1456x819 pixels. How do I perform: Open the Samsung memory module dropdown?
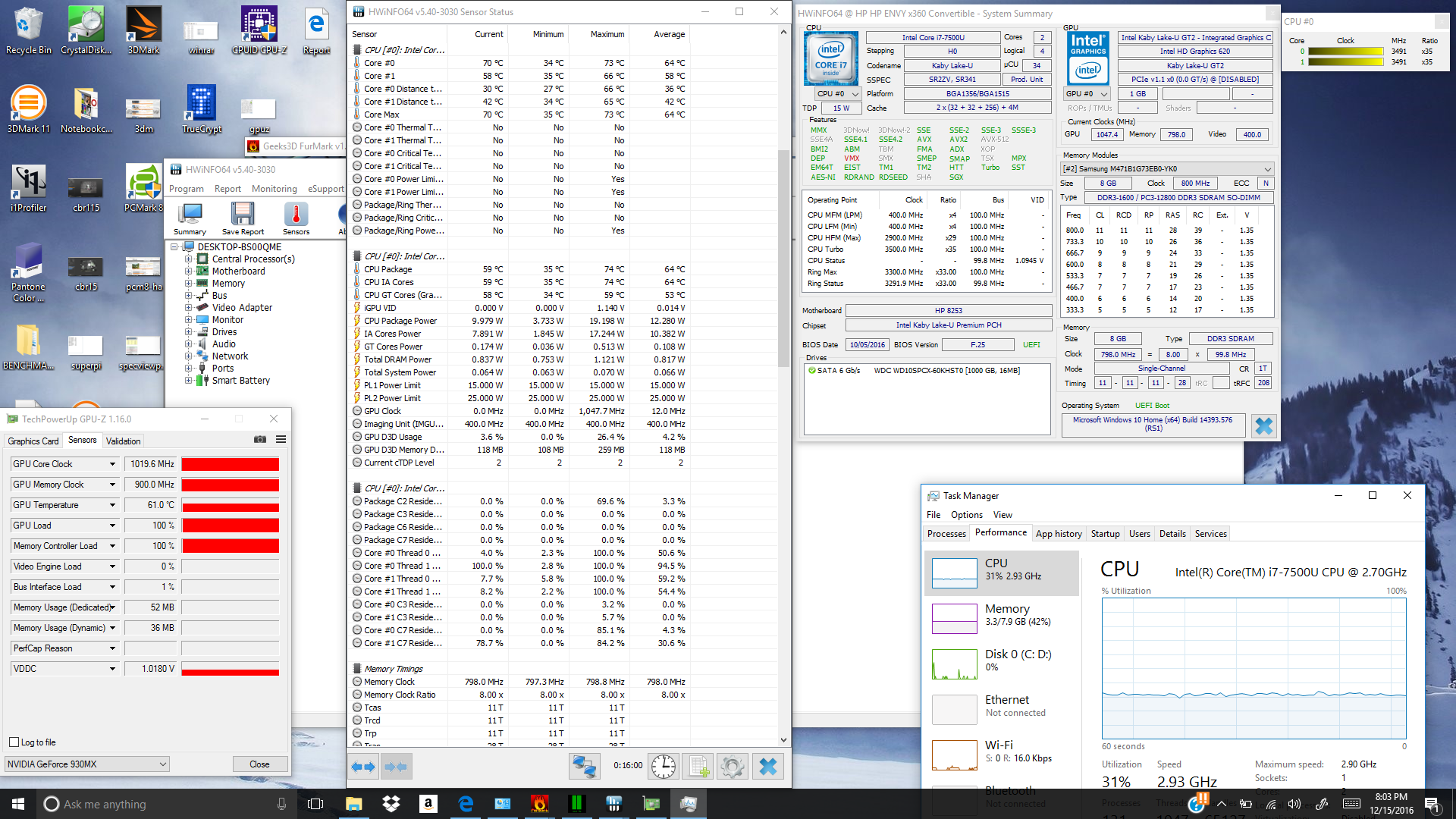1166,169
